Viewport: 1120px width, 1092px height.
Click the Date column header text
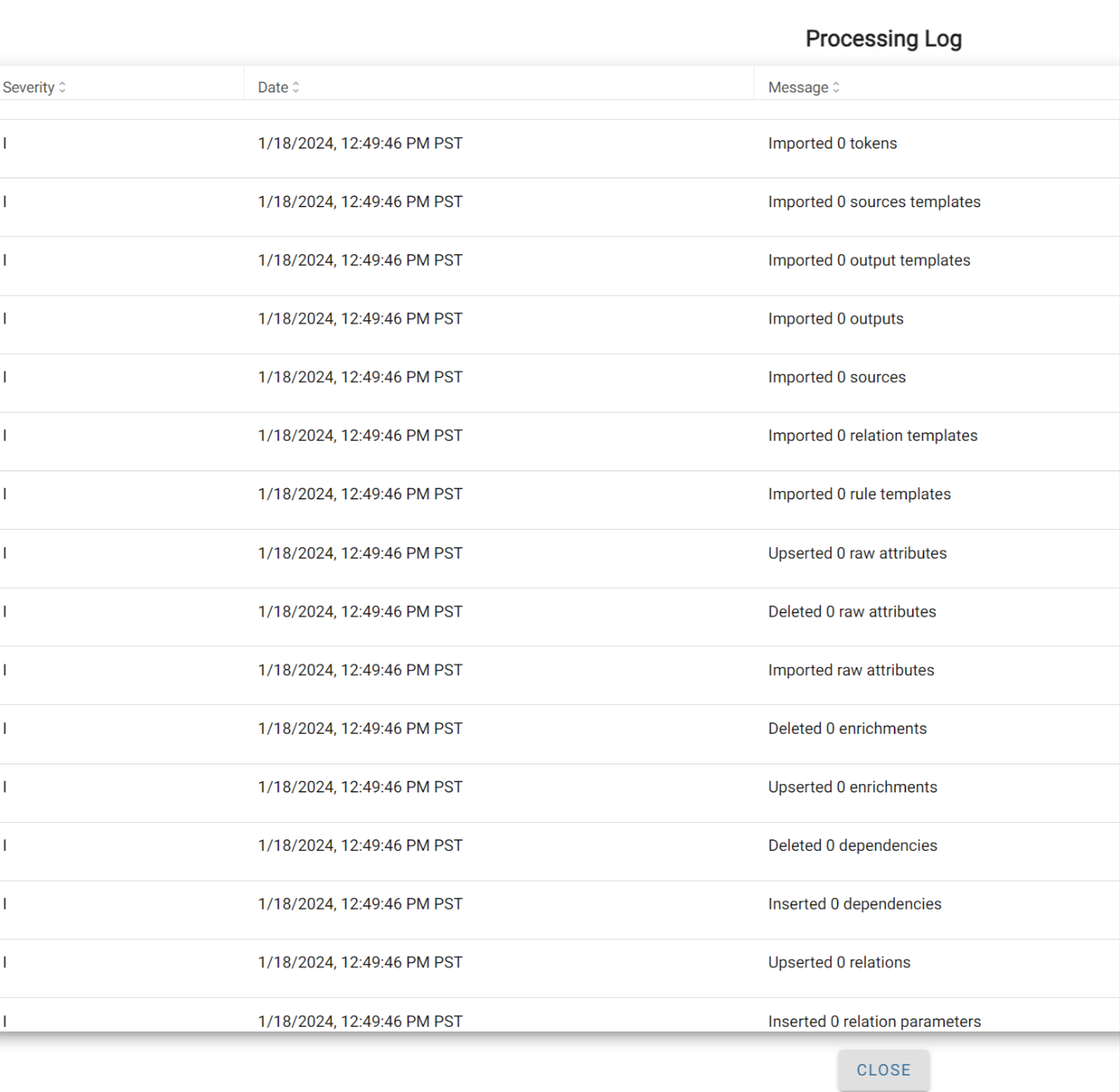tap(272, 87)
